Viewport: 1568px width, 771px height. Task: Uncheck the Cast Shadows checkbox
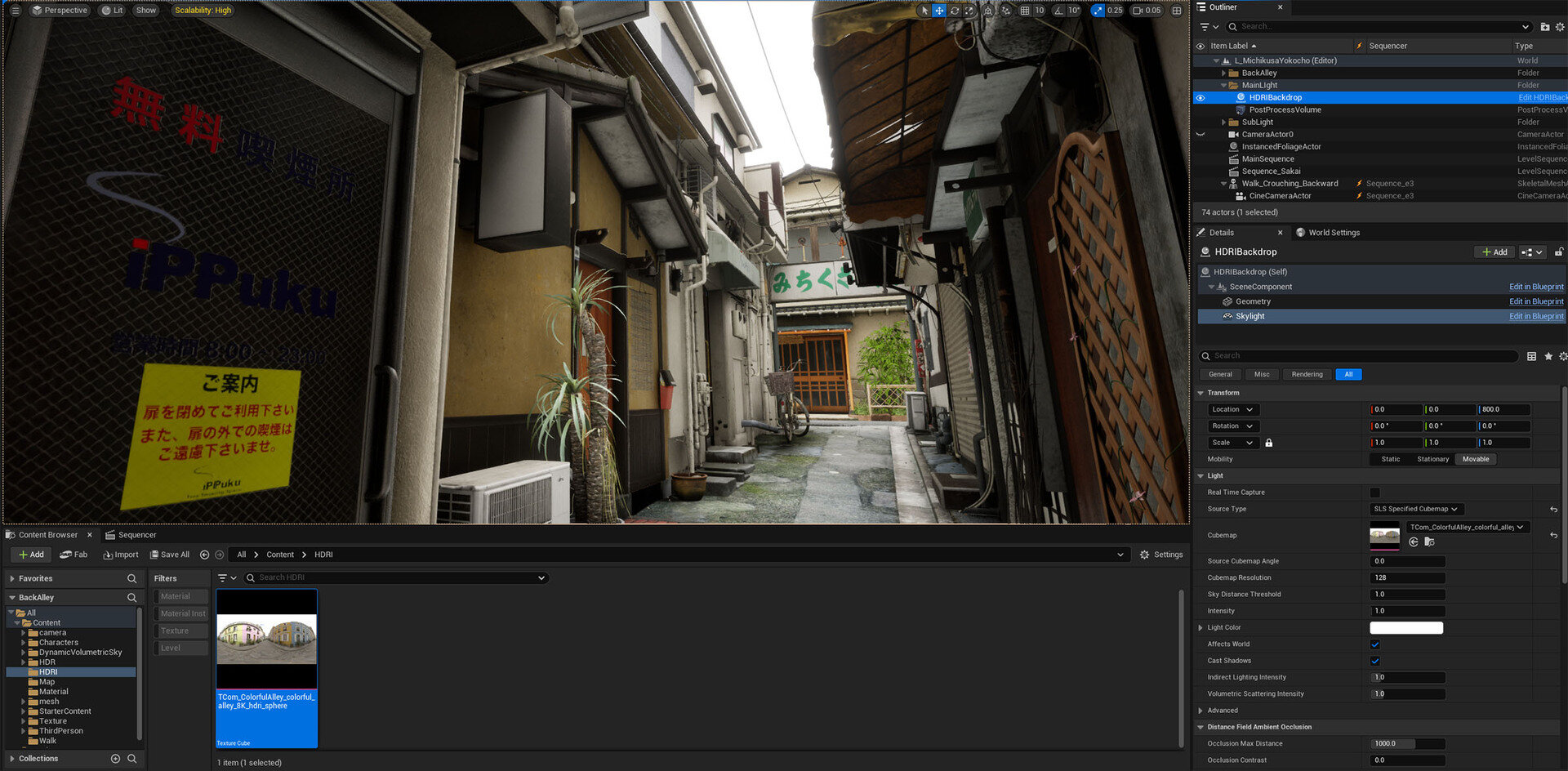coord(1374,661)
